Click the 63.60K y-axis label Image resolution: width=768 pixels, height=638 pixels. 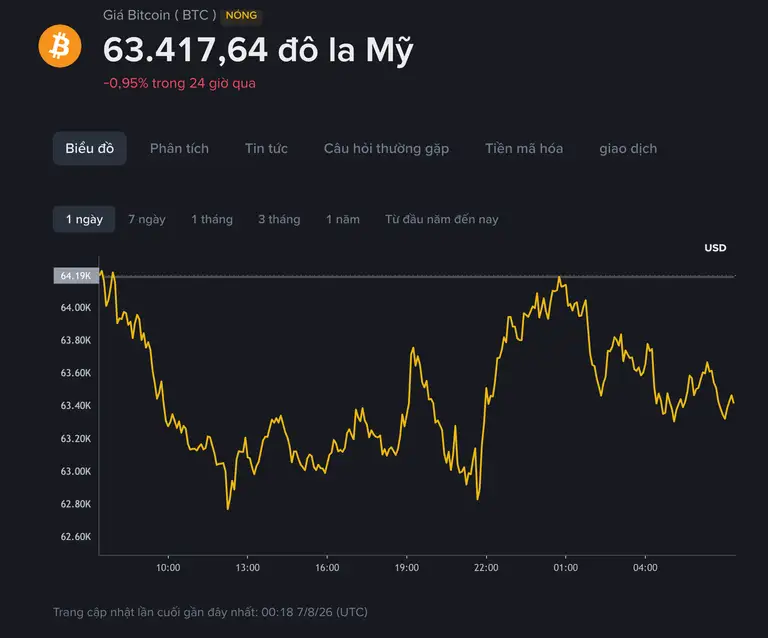coord(76,373)
